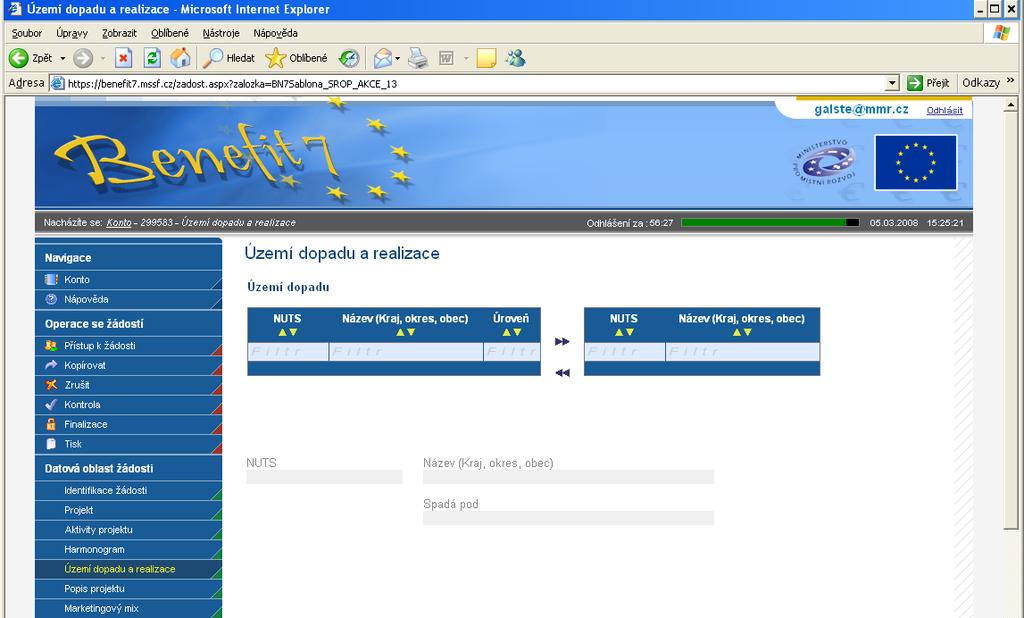Open the Messenger people icon
1024x618 pixels.
coord(516,58)
